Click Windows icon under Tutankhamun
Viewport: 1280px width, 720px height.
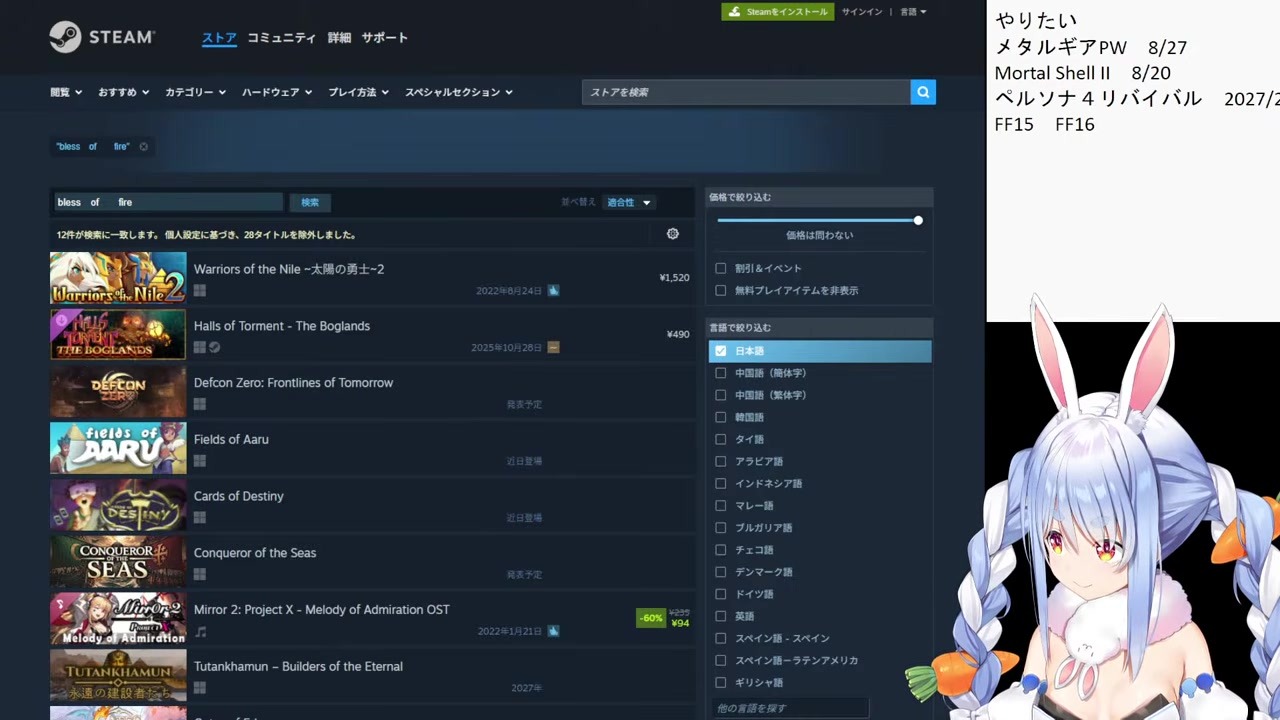point(200,688)
